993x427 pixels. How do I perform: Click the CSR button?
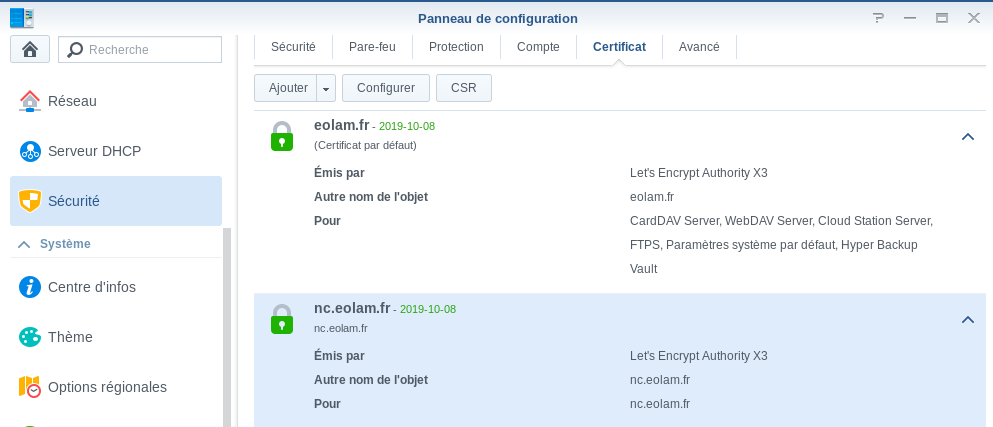click(464, 88)
